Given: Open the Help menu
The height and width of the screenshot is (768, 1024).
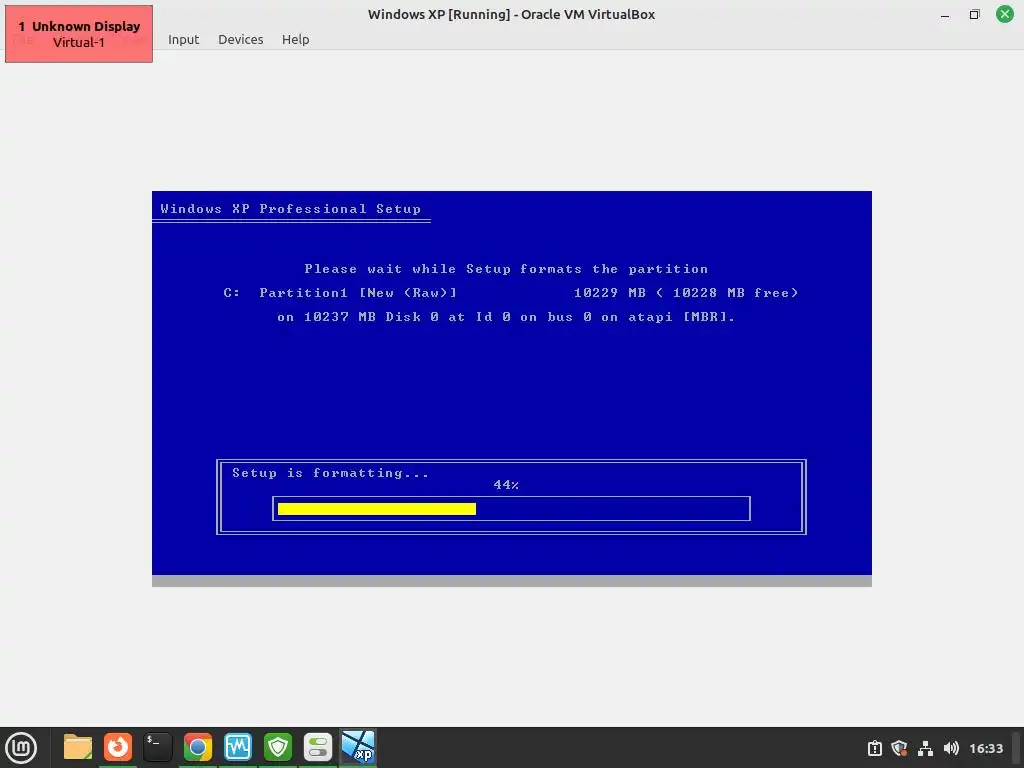Looking at the screenshot, I should coord(295,39).
